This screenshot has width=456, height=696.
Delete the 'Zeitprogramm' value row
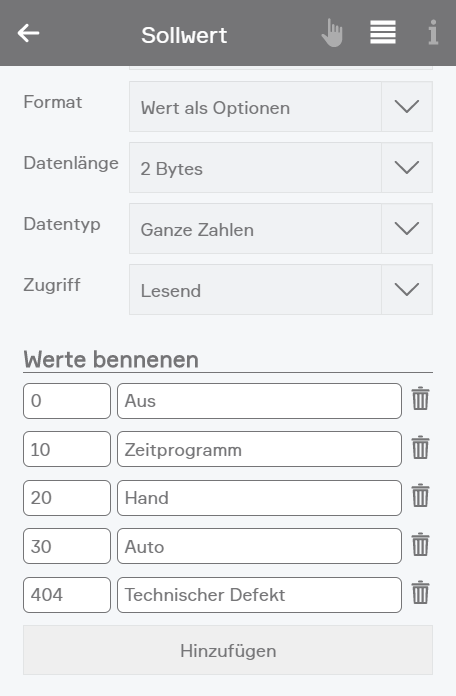point(420,447)
